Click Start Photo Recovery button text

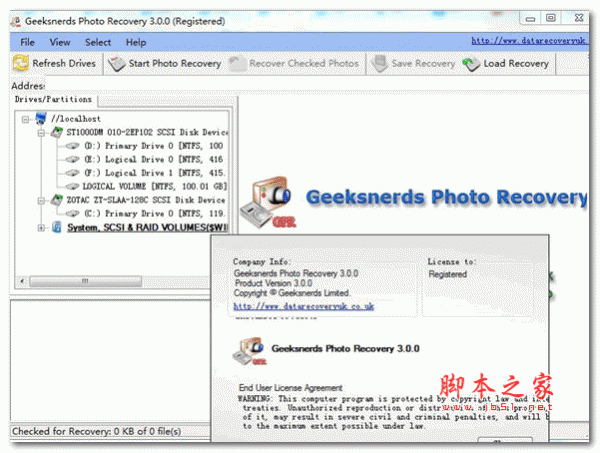[175, 63]
